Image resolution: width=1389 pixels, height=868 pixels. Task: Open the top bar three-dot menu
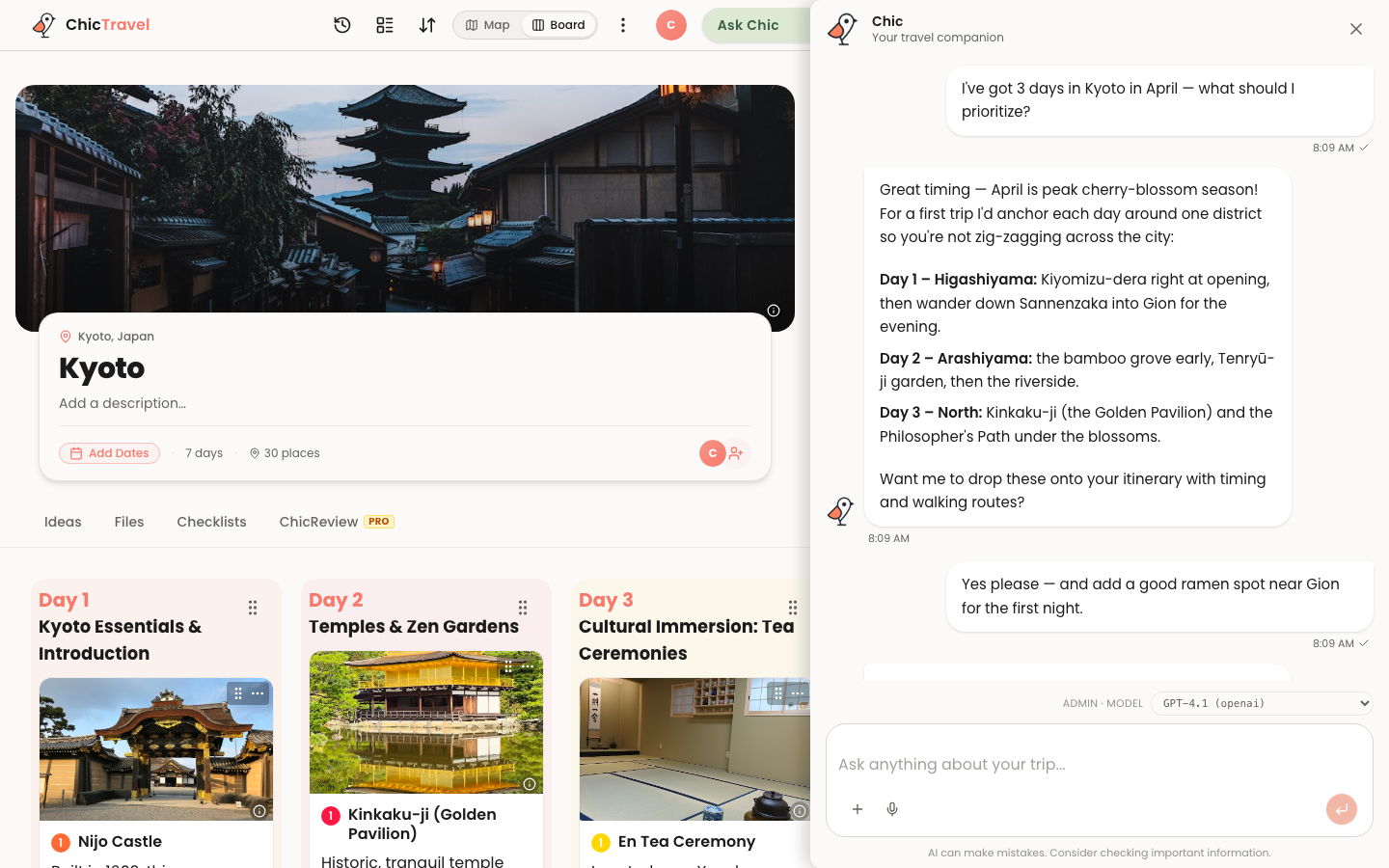(623, 25)
